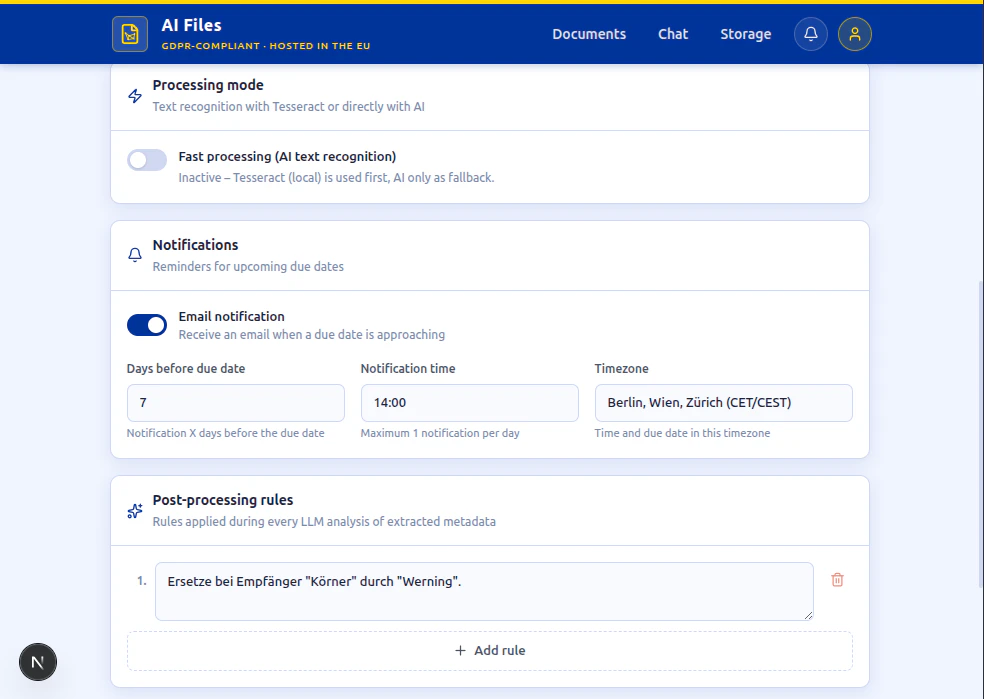Edit the Ersetze bei Empfänger rule text
This screenshot has height=699, width=984.
pyautogui.click(x=483, y=590)
